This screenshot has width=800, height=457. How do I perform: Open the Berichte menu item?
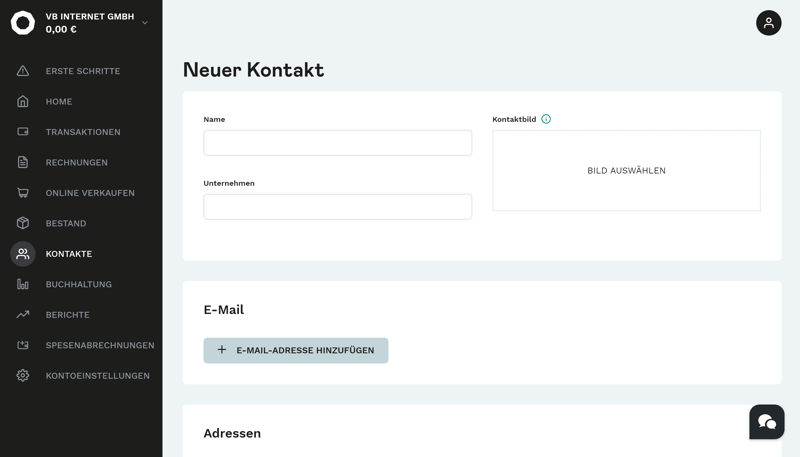pos(67,315)
